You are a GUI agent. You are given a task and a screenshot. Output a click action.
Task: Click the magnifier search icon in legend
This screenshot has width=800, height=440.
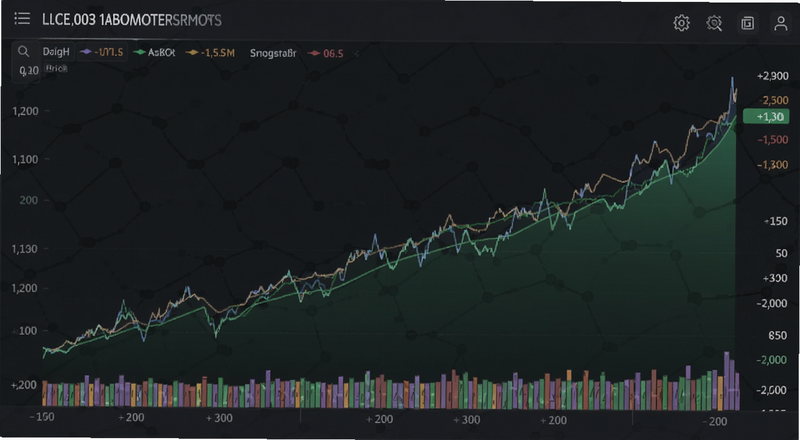(23, 52)
